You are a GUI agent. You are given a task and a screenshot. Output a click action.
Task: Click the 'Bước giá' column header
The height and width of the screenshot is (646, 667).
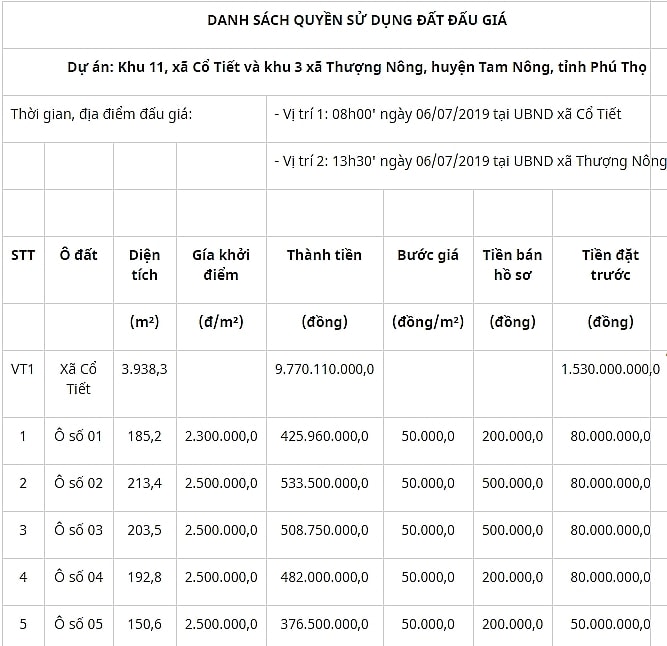tap(428, 255)
